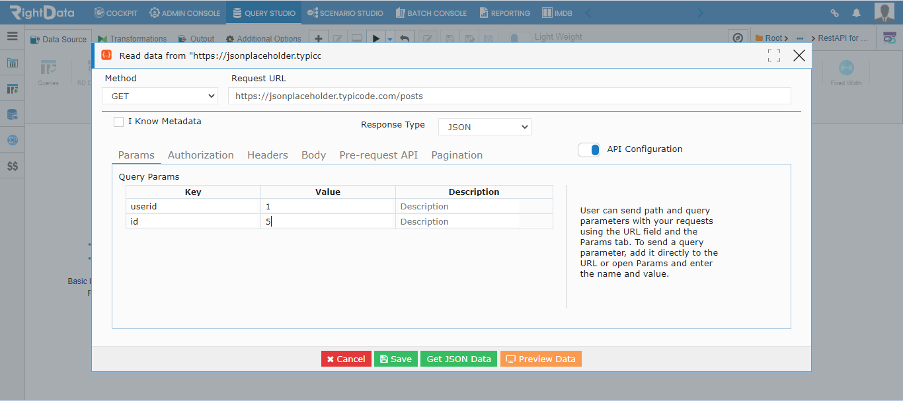Open the Pagination tab

tap(457, 155)
